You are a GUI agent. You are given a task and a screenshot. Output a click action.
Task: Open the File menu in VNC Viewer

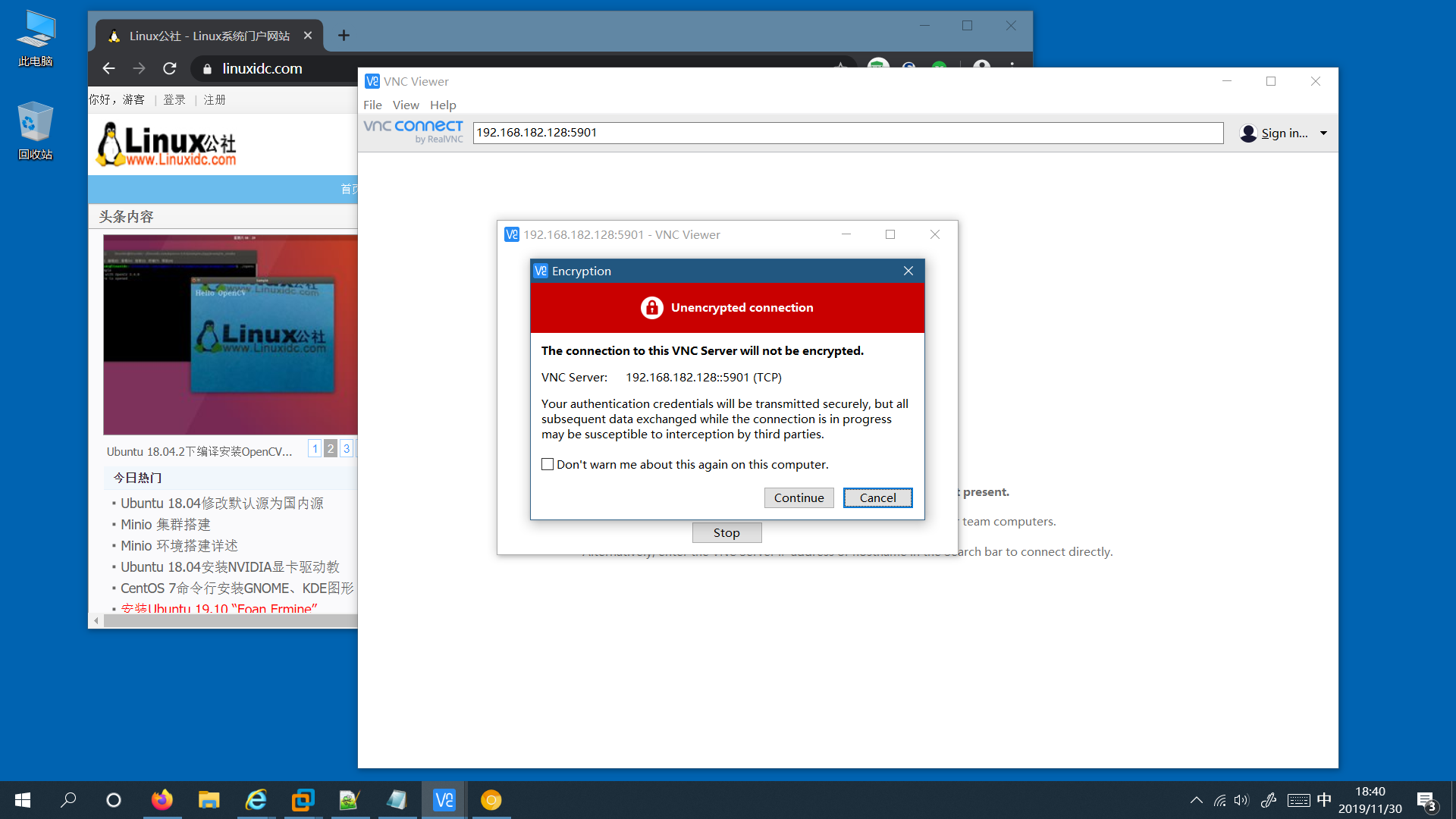[372, 105]
